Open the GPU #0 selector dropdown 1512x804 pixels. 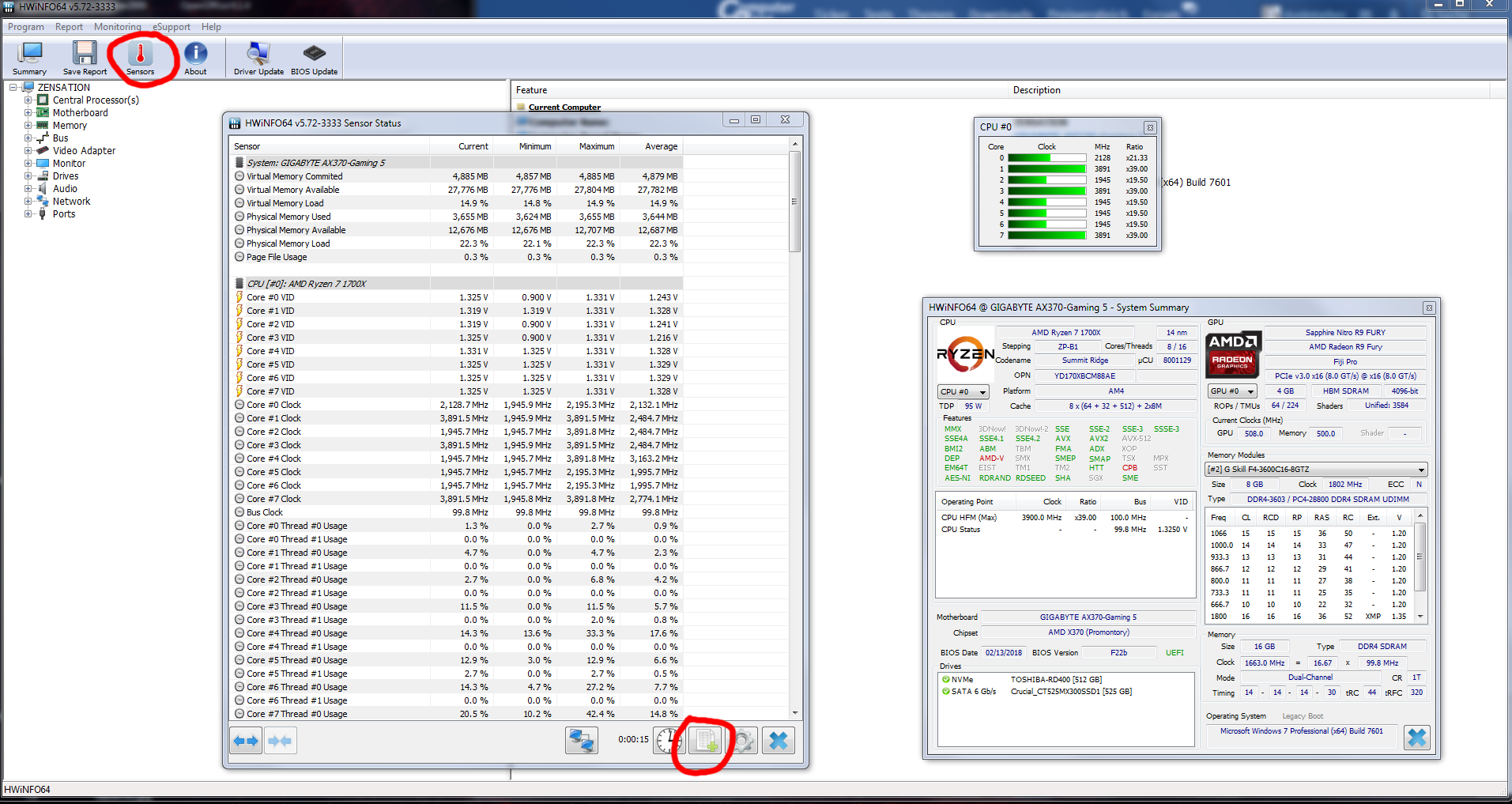(1232, 391)
